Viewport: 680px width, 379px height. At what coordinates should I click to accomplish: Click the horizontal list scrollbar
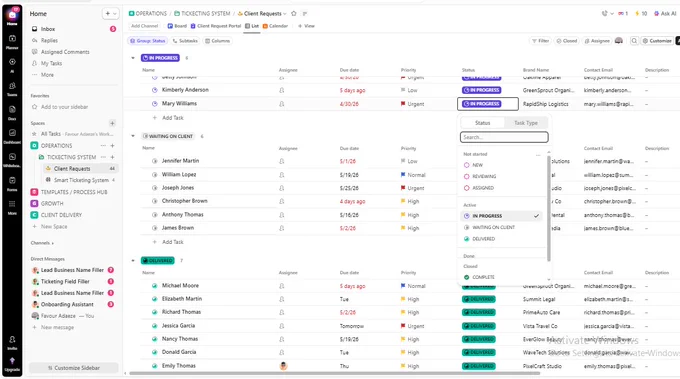pos(334,373)
